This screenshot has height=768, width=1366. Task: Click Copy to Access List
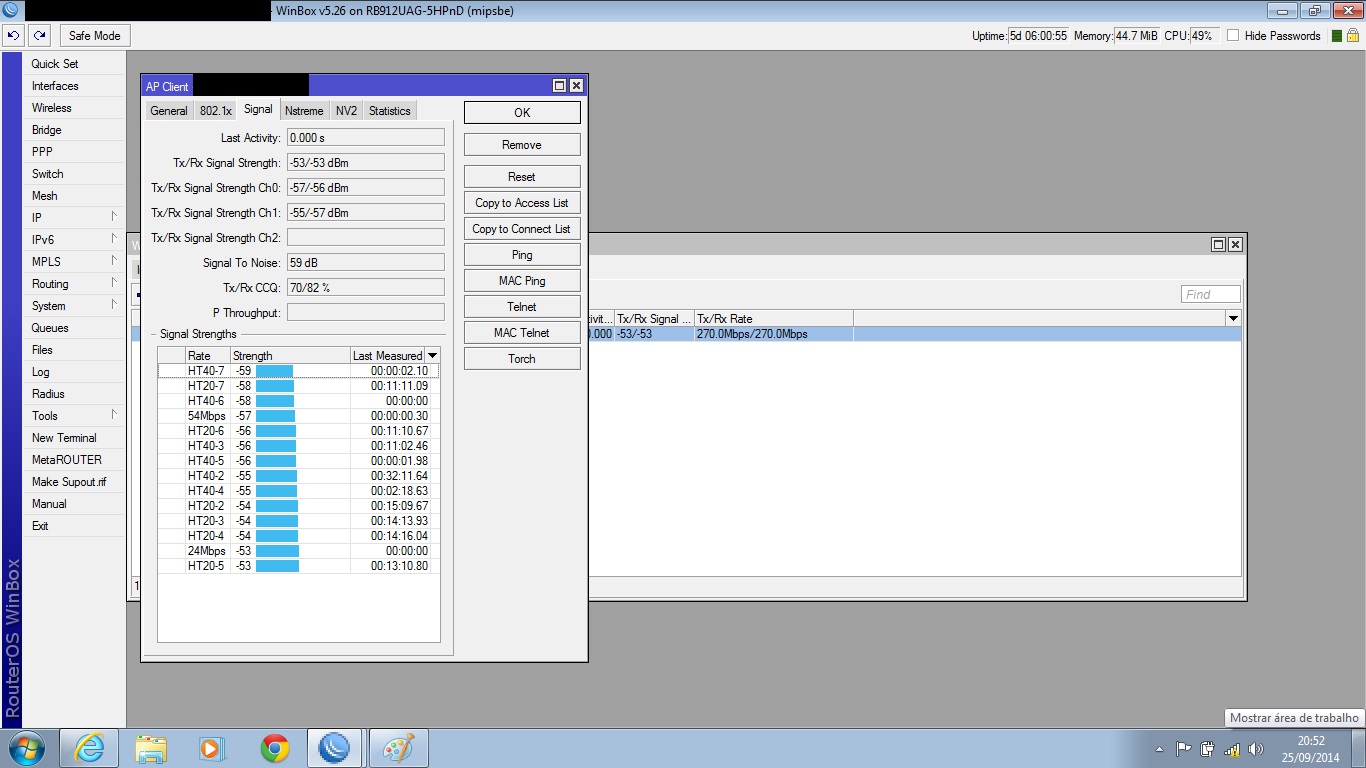tap(522, 203)
